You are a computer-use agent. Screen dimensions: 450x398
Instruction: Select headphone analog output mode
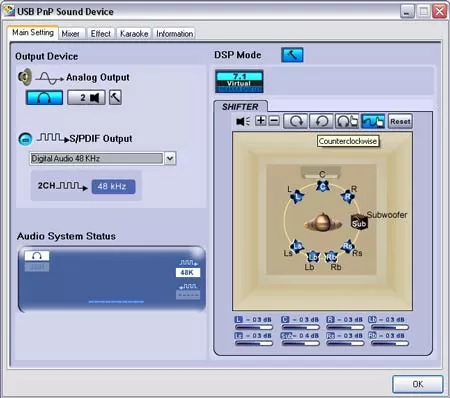point(44,98)
